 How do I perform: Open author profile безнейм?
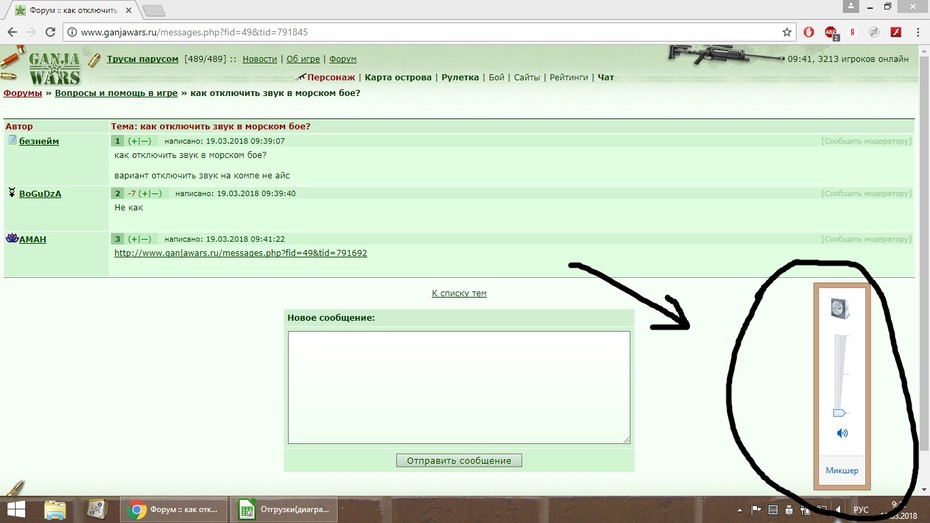coord(39,141)
